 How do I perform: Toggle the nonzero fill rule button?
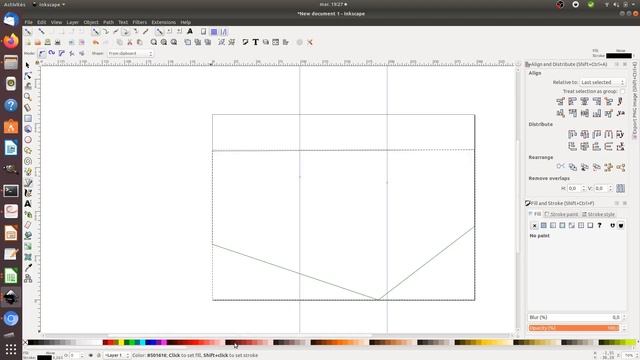click(621, 225)
